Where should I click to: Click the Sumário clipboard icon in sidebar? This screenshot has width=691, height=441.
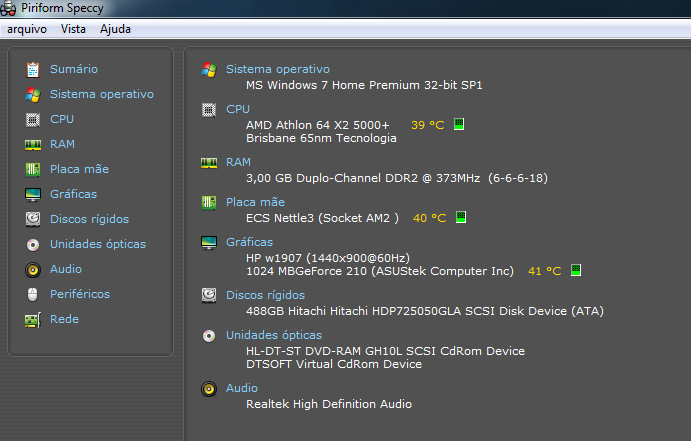pos(33,69)
